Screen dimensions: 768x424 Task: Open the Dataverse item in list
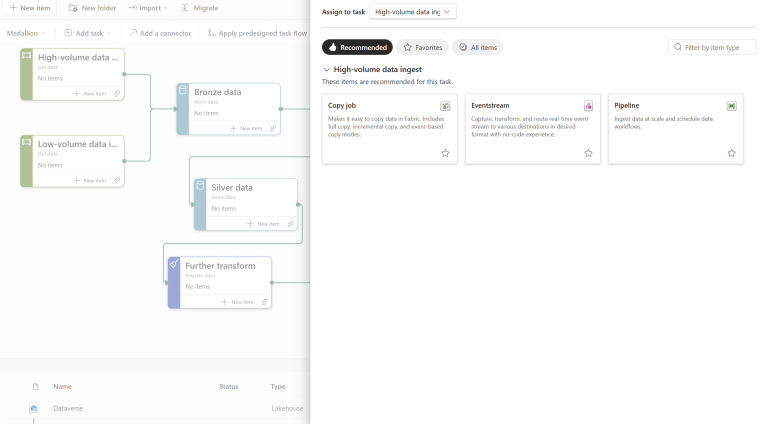(68, 408)
